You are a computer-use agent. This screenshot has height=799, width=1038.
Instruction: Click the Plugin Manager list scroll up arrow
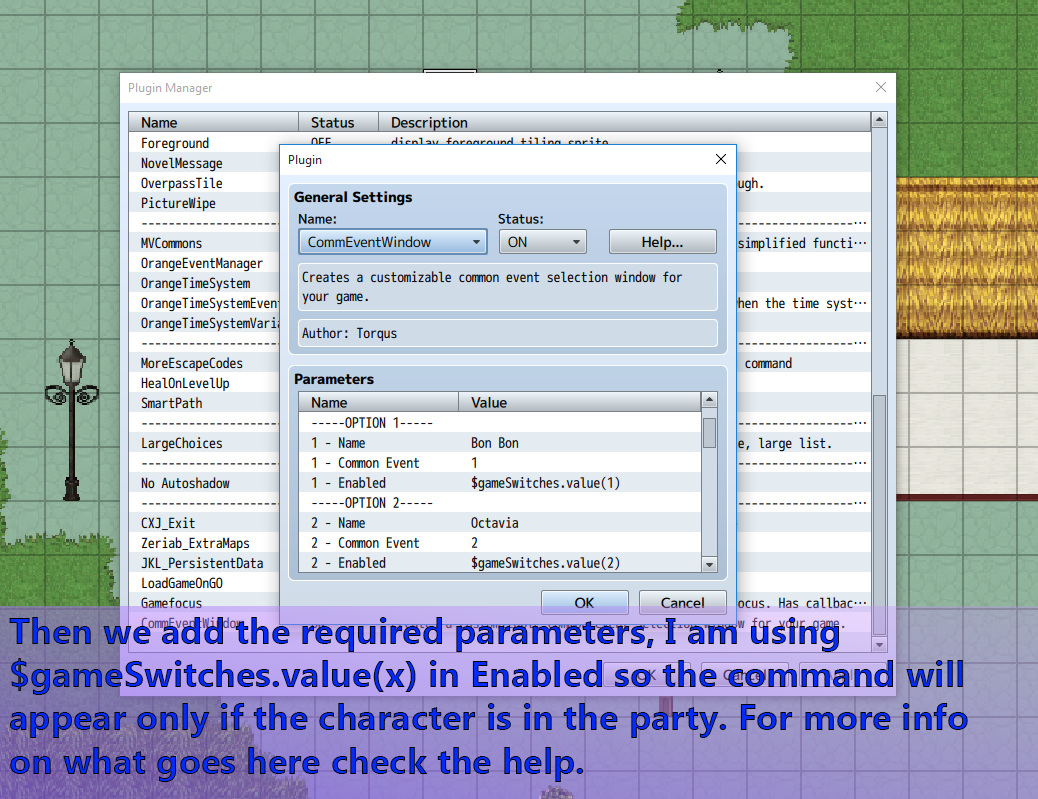879,120
